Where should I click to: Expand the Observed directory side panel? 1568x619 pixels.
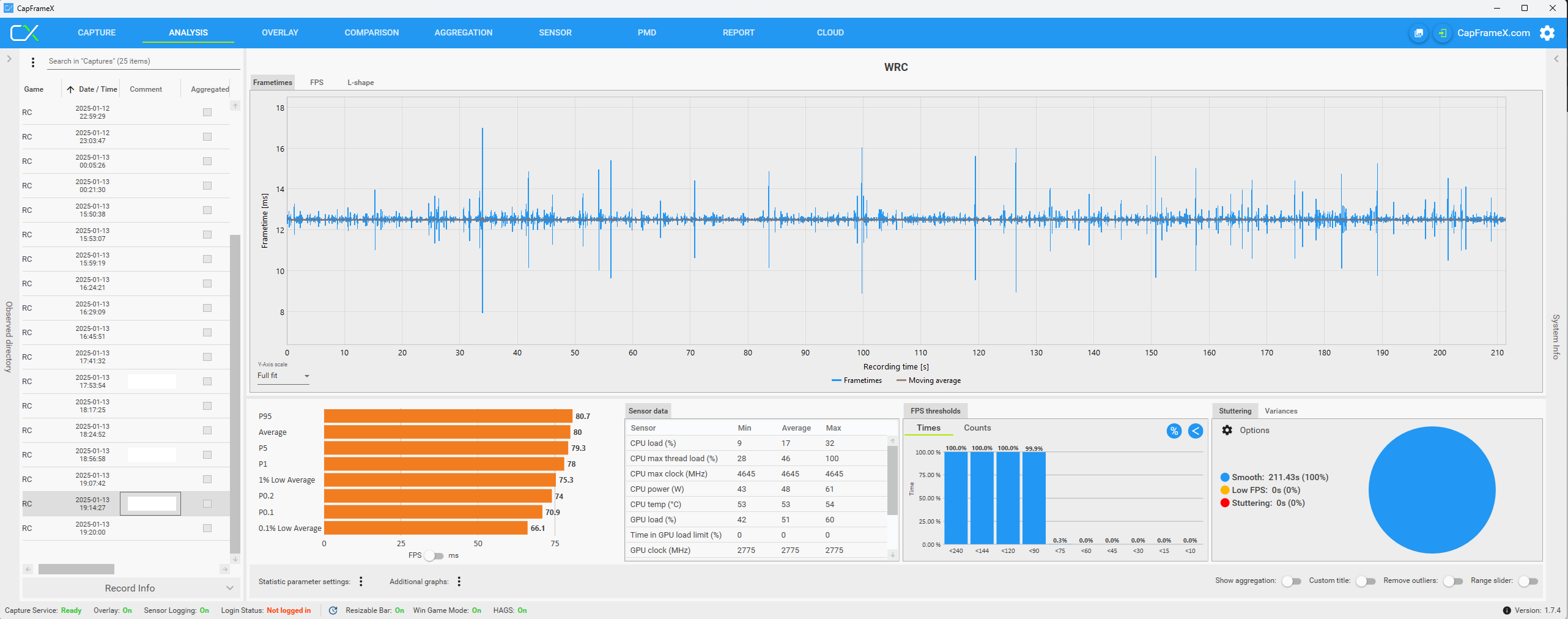[x=9, y=59]
